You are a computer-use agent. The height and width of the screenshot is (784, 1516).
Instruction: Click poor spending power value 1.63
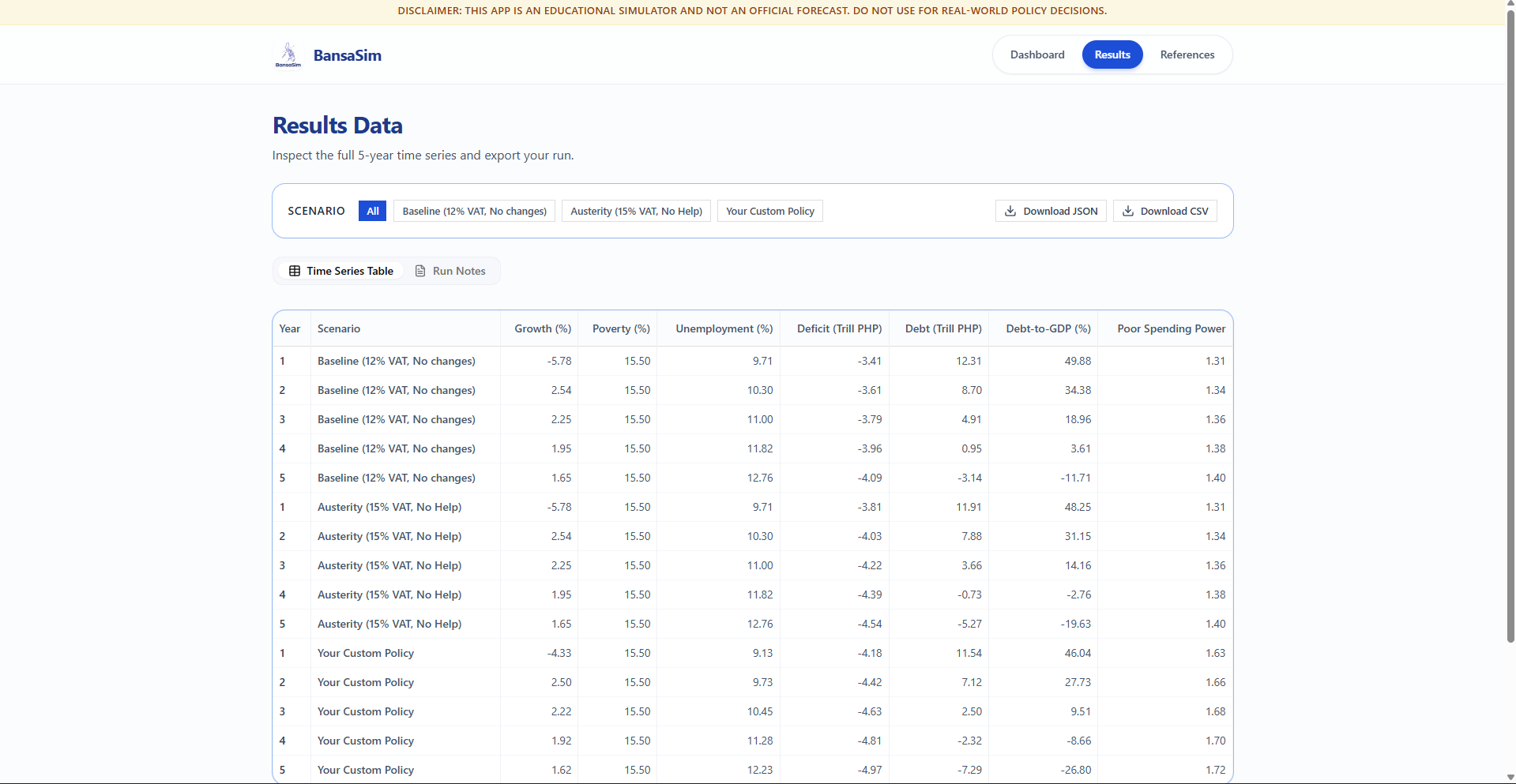[1216, 653]
